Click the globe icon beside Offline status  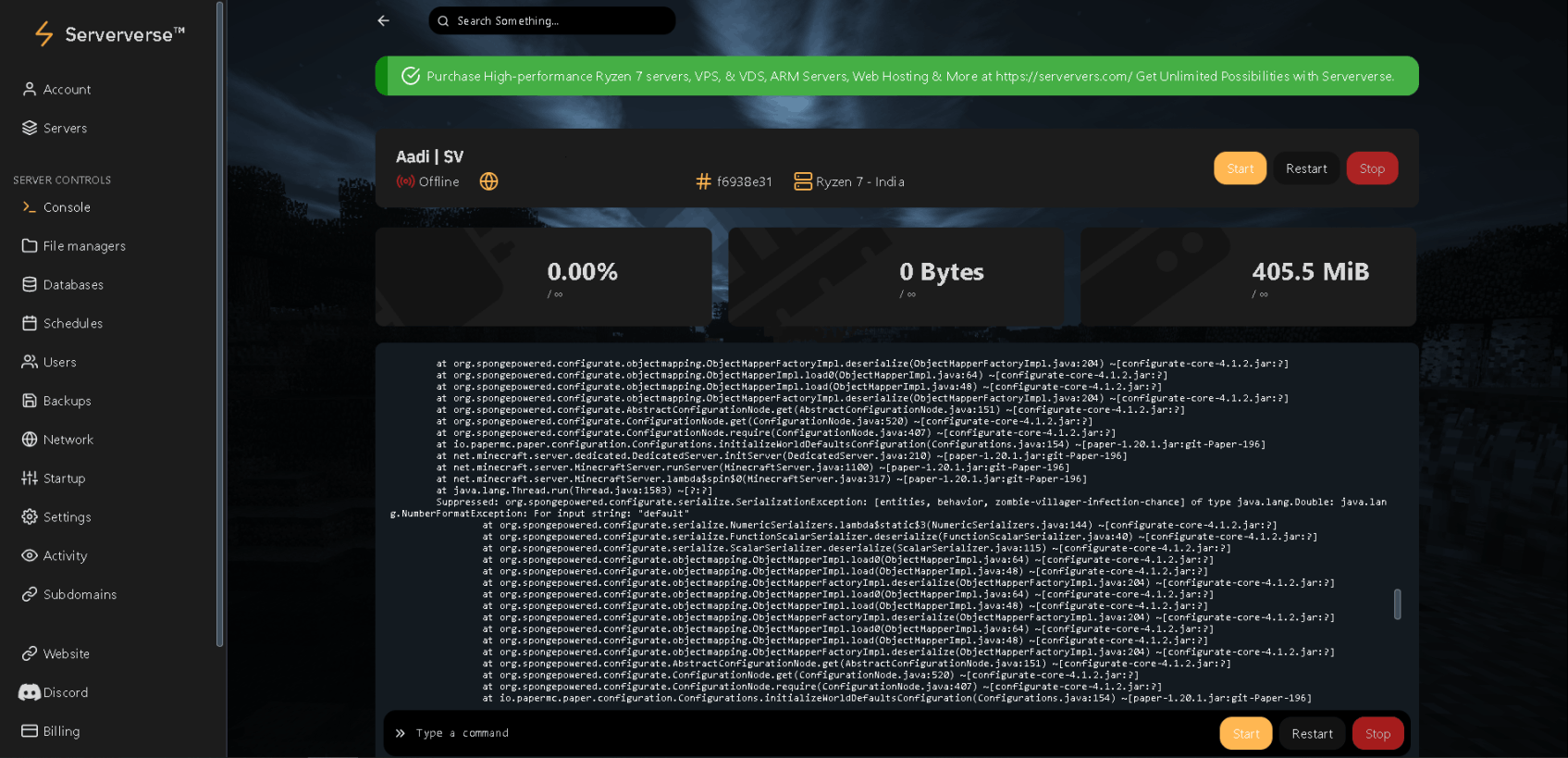click(x=489, y=181)
